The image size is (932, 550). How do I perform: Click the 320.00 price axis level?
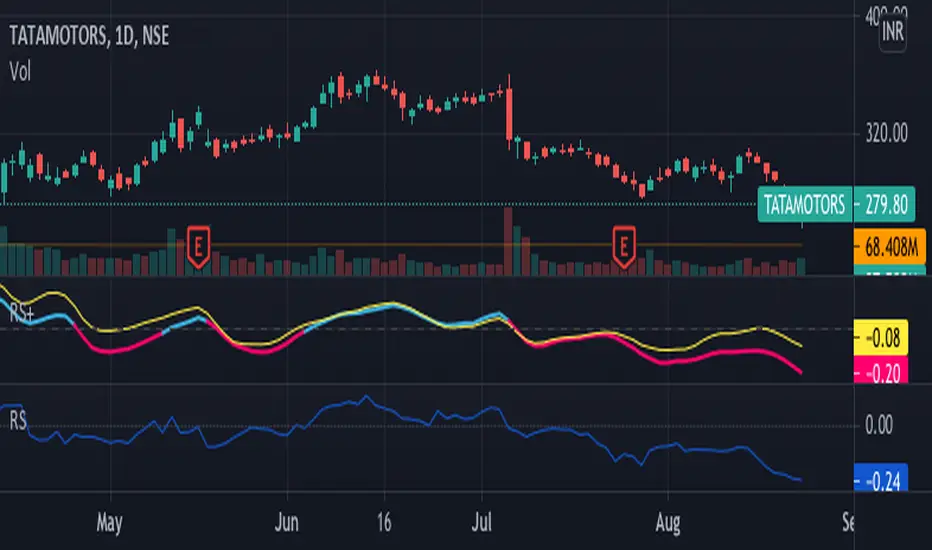(886, 133)
